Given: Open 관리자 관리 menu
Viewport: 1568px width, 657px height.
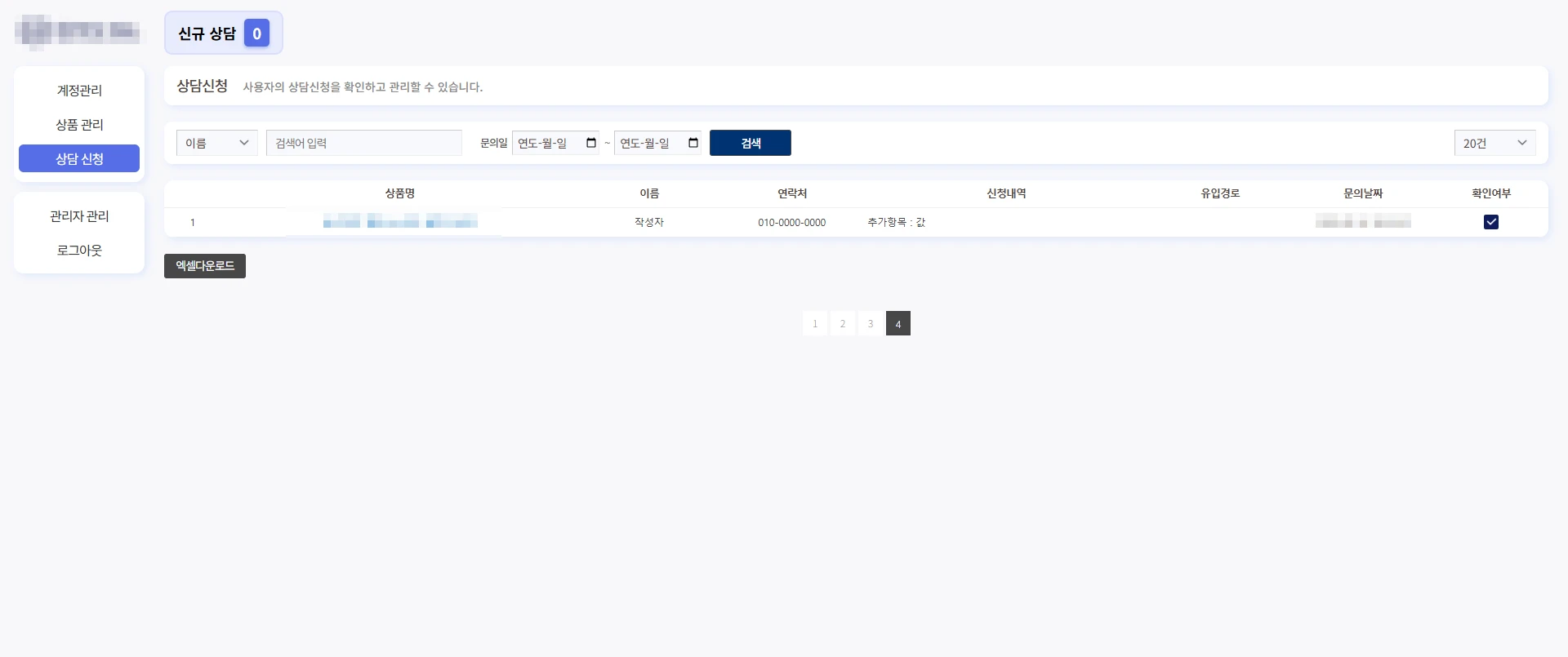Looking at the screenshot, I should tap(79, 216).
